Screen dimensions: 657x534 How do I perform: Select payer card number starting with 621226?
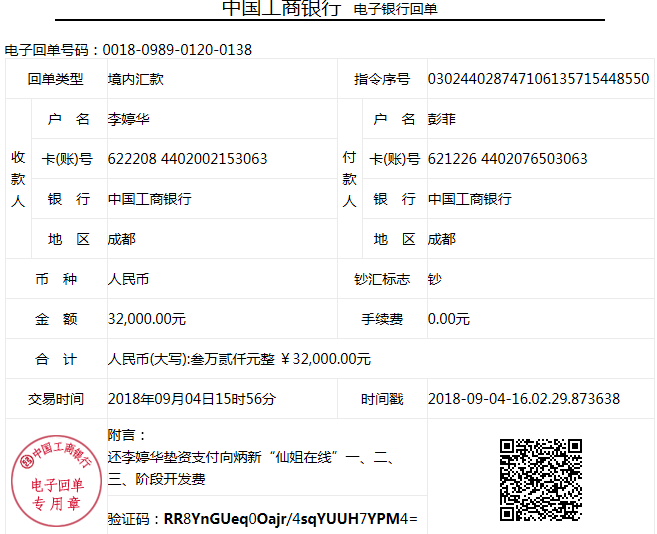507,159
